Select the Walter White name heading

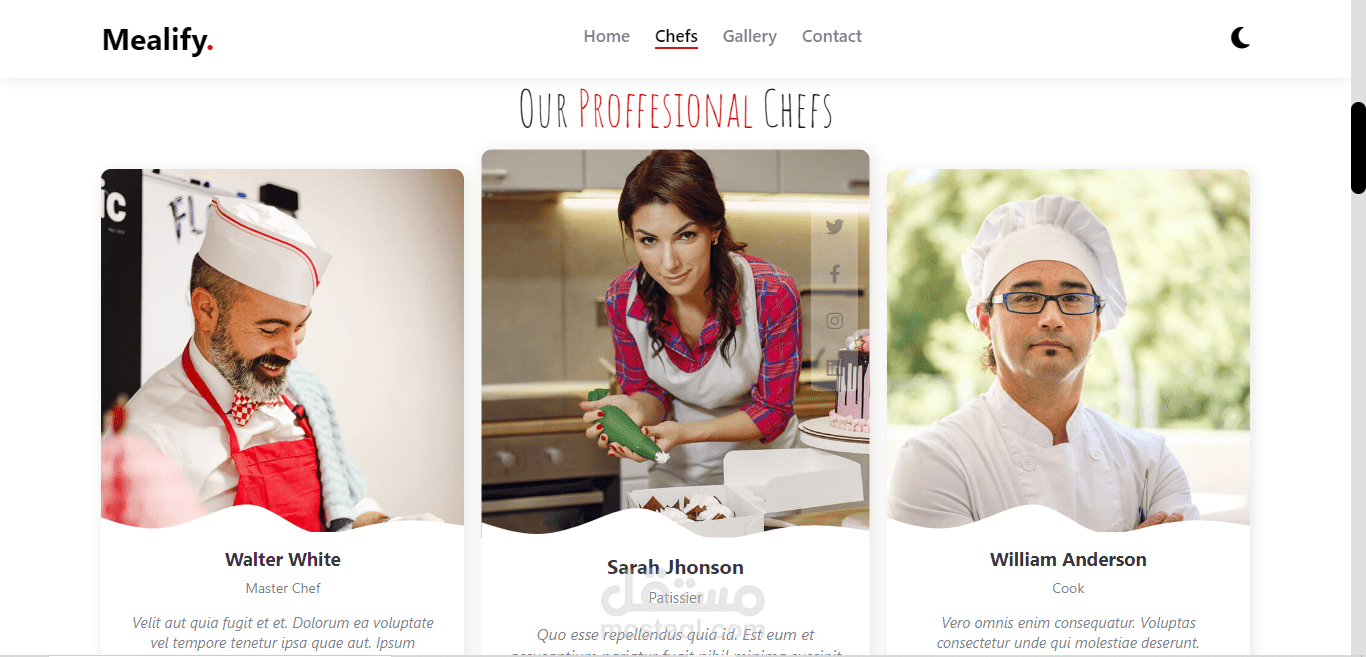click(x=283, y=559)
